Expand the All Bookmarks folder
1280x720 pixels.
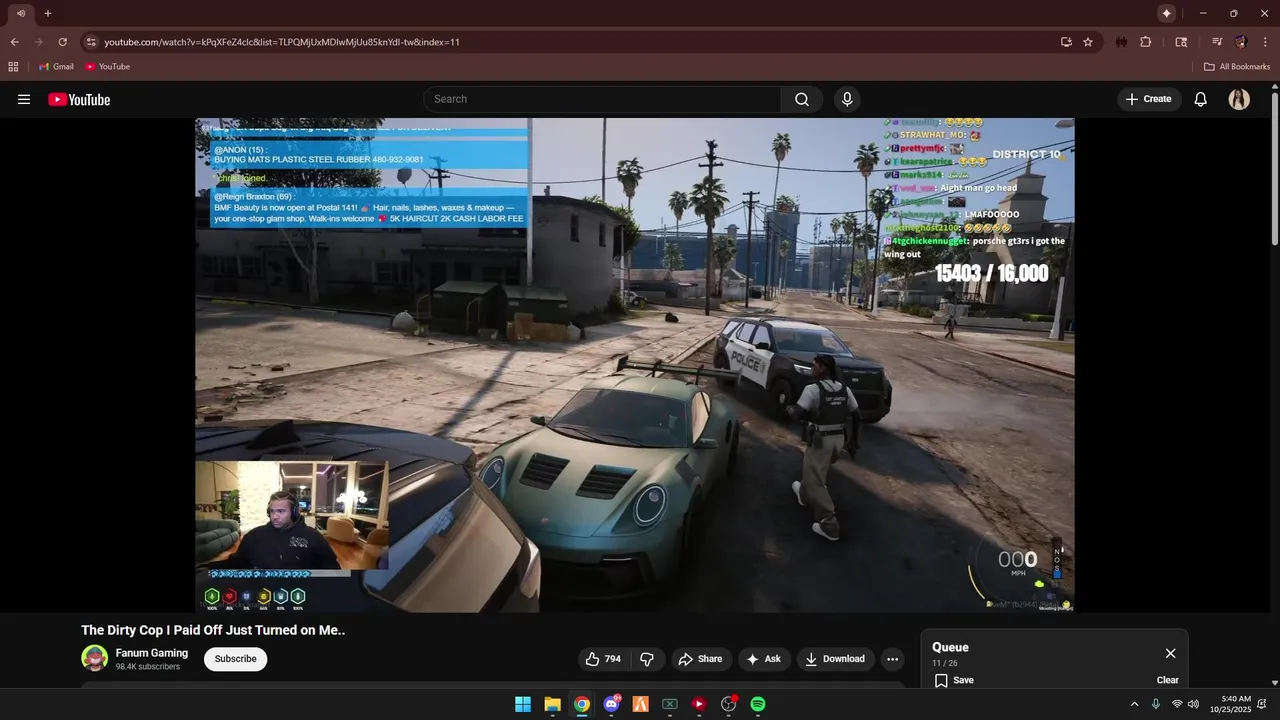click(x=1237, y=67)
